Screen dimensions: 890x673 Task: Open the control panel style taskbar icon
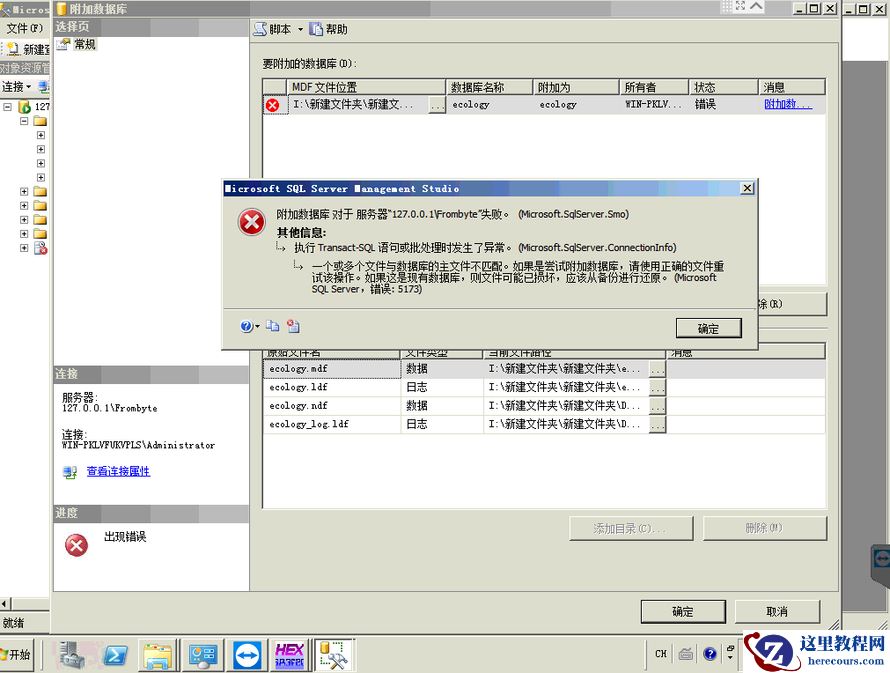coord(203,655)
